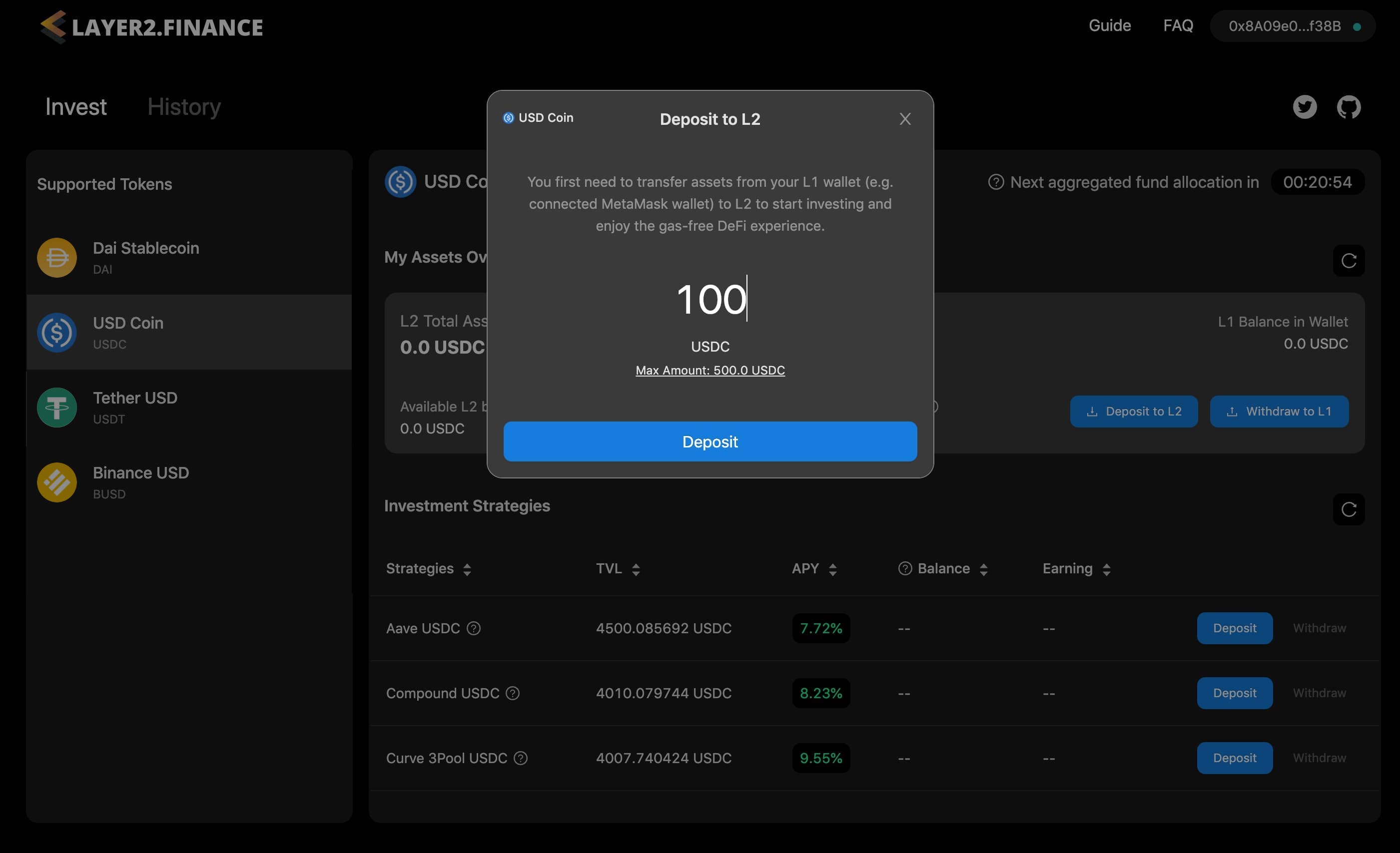Screen dimensions: 1400x853
Task: Click 4500.085692 USDC TVL value
Action: pyautogui.click(x=663, y=628)
